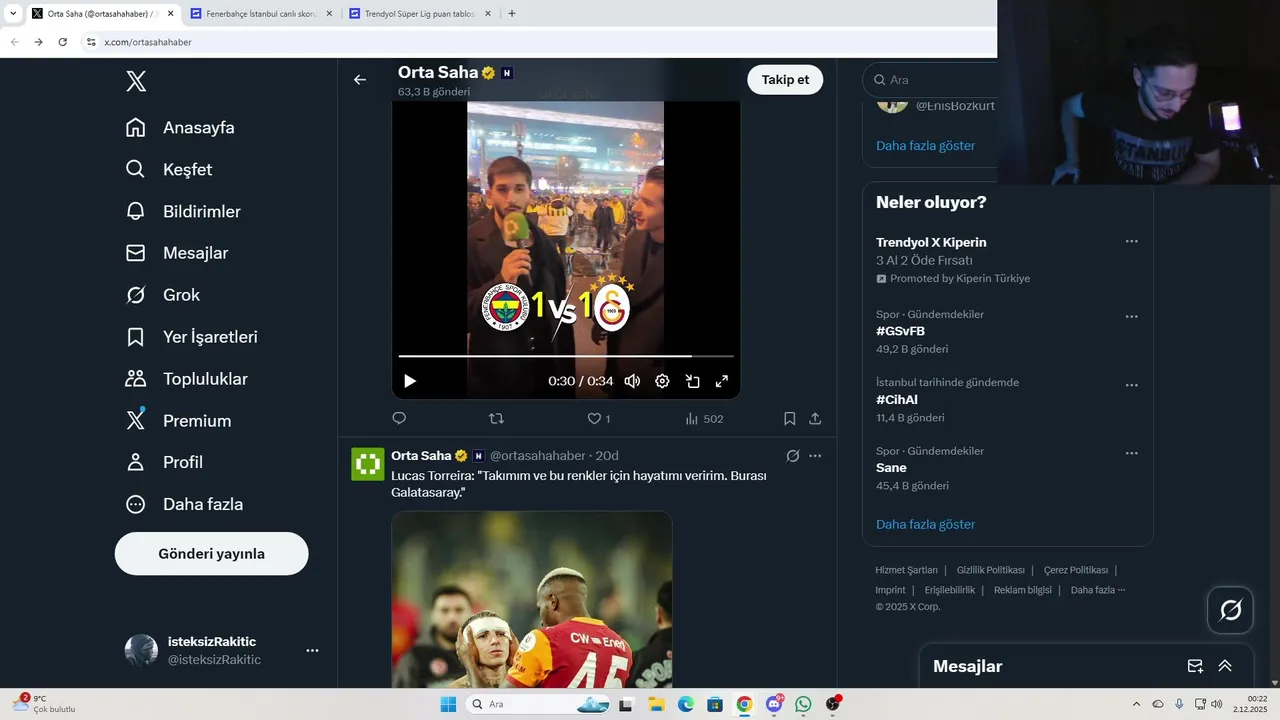The height and width of the screenshot is (720, 1280).
Task: Show hidden system tray icons
Action: [1136, 704]
